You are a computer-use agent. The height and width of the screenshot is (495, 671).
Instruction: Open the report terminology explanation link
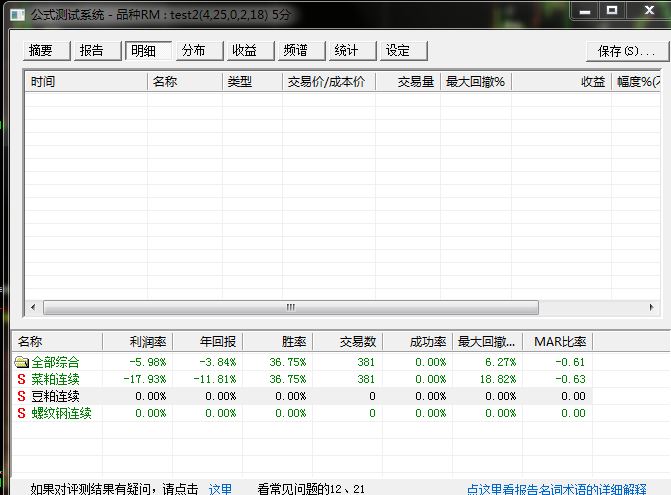556,489
